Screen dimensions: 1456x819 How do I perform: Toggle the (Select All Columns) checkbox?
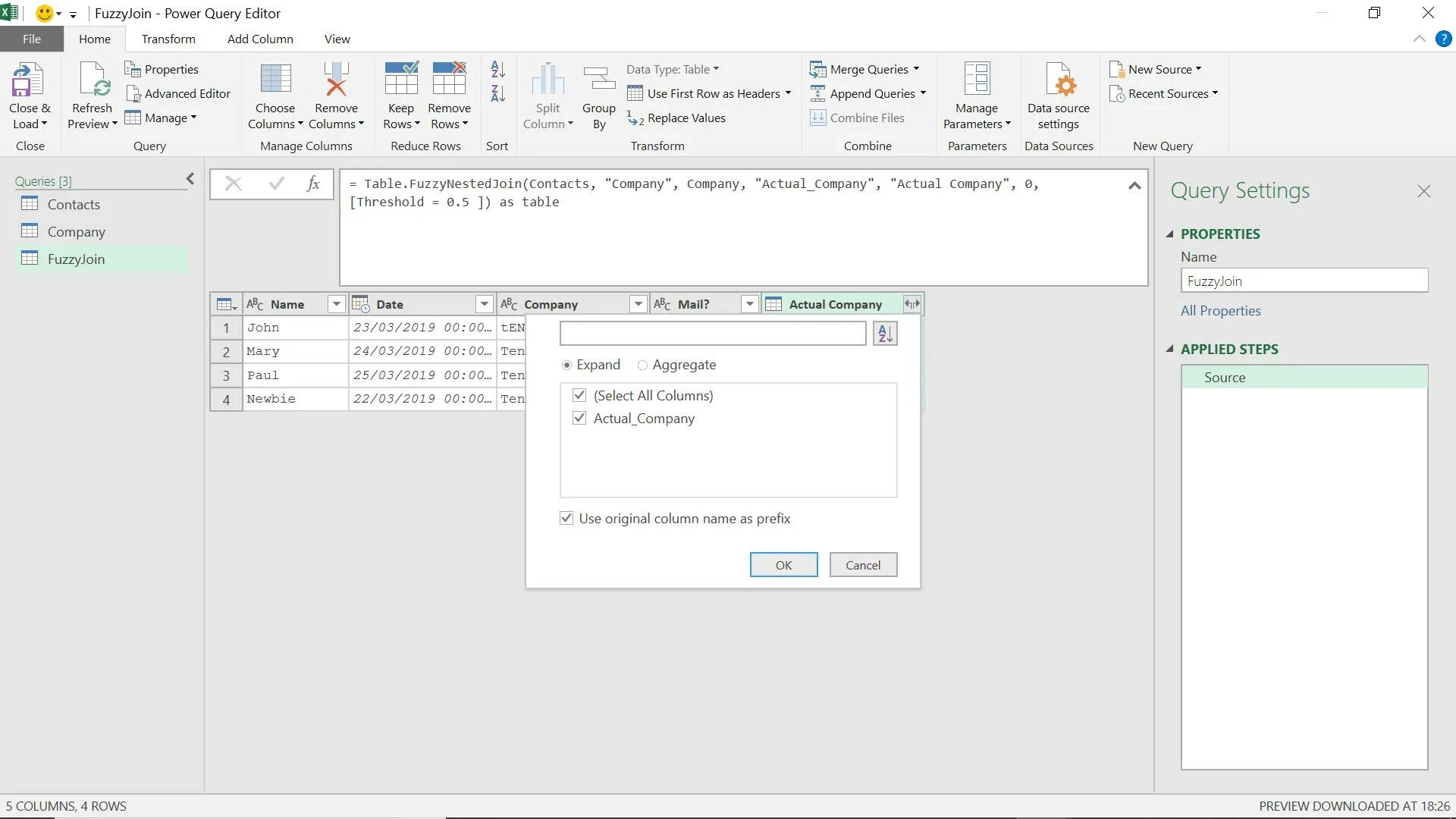(x=579, y=395)
